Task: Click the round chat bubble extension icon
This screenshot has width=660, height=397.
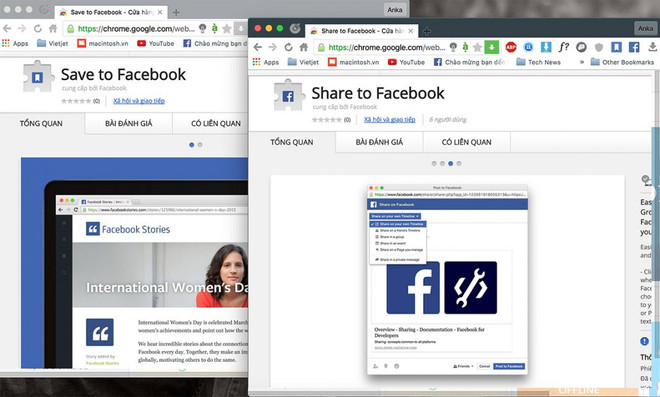Action: [581, 47]
